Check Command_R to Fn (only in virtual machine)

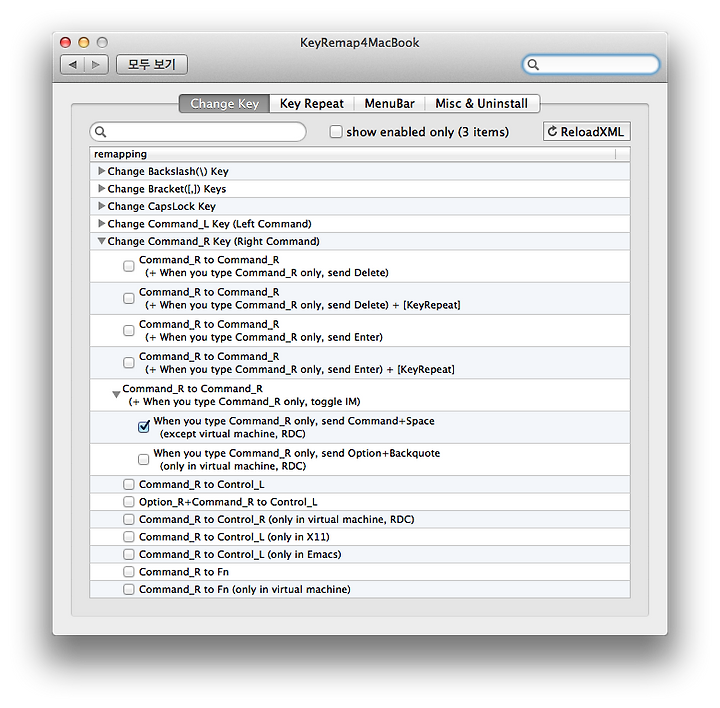click(x=129, y=589)
